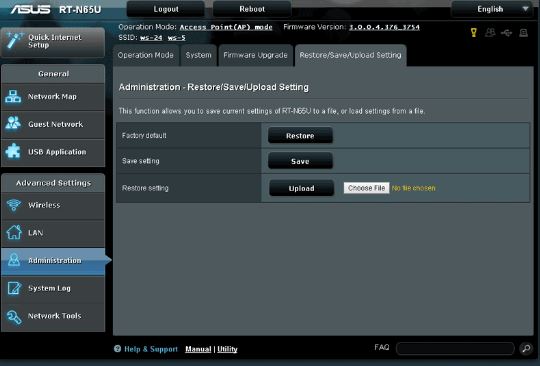Click the yellow status bulb icon
The image size is (540, 366).
pos(474,33)
